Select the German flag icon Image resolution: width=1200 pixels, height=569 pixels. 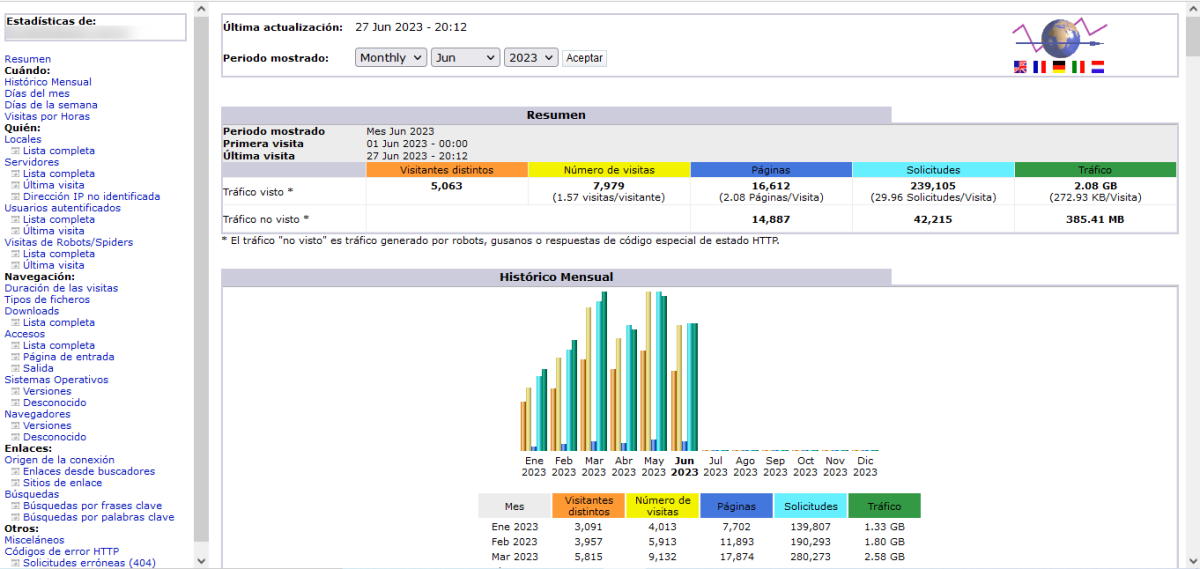[x=1058, y=67]
